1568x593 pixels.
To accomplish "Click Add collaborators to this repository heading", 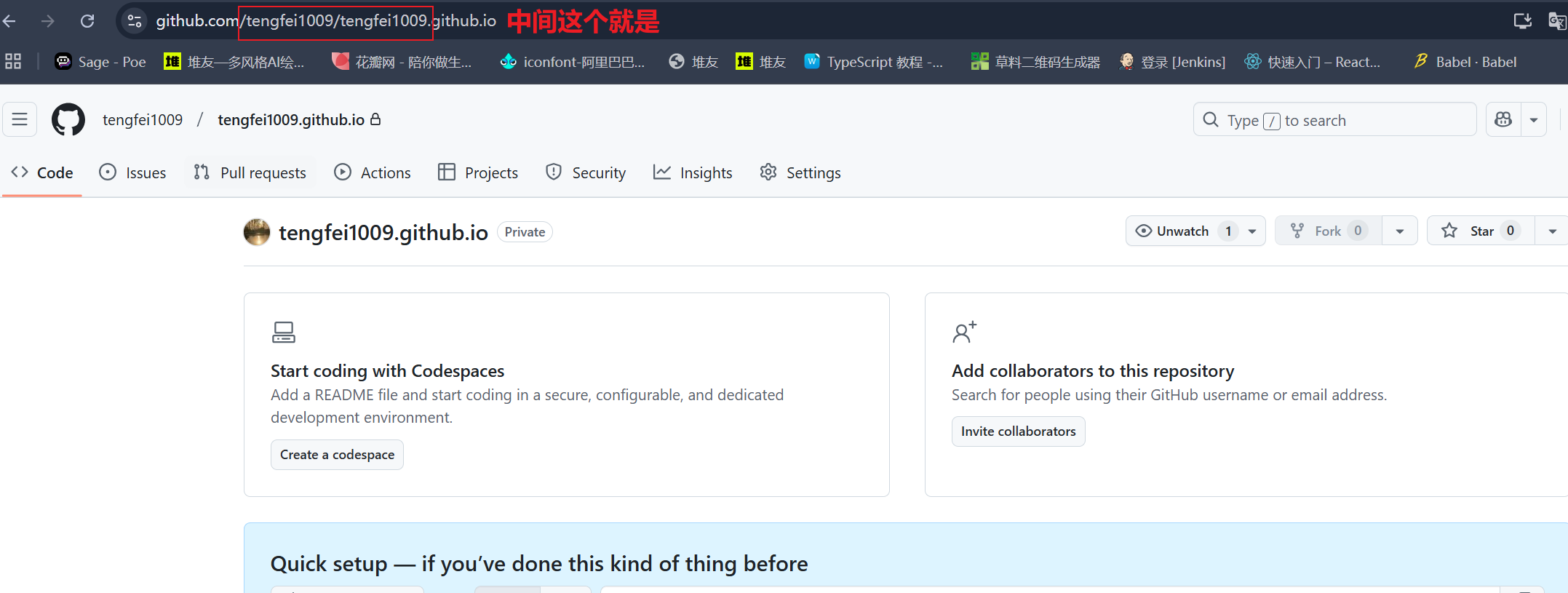I will tap(1093, 371).
